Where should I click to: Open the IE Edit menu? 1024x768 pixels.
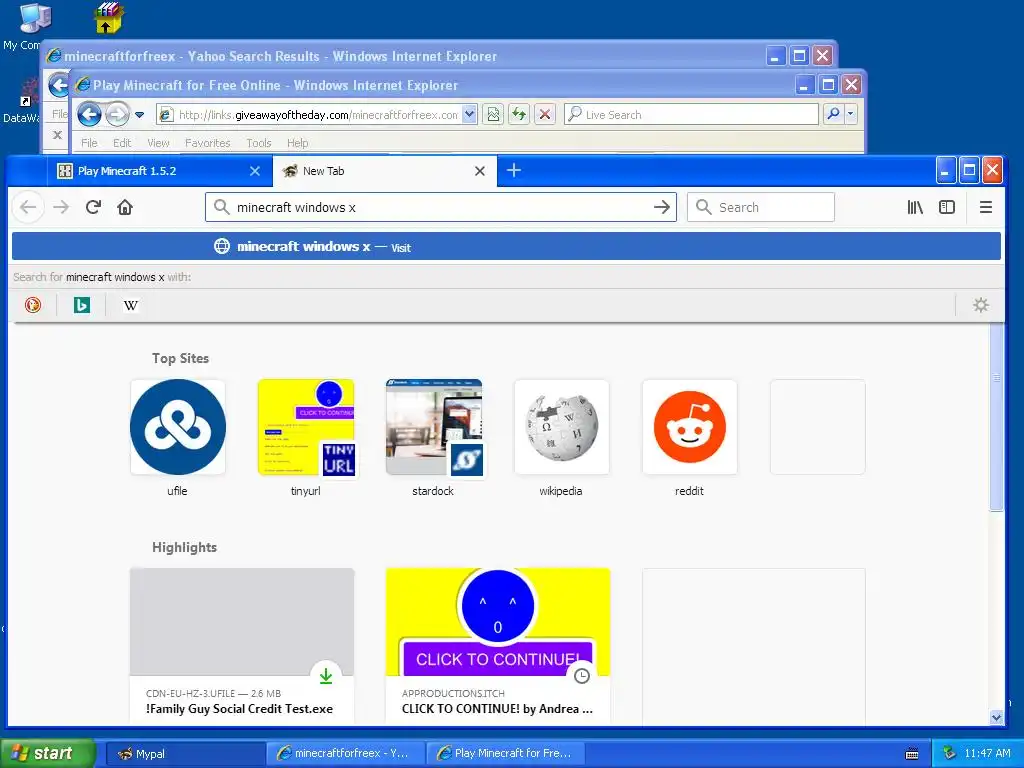[x=122, y=143]
